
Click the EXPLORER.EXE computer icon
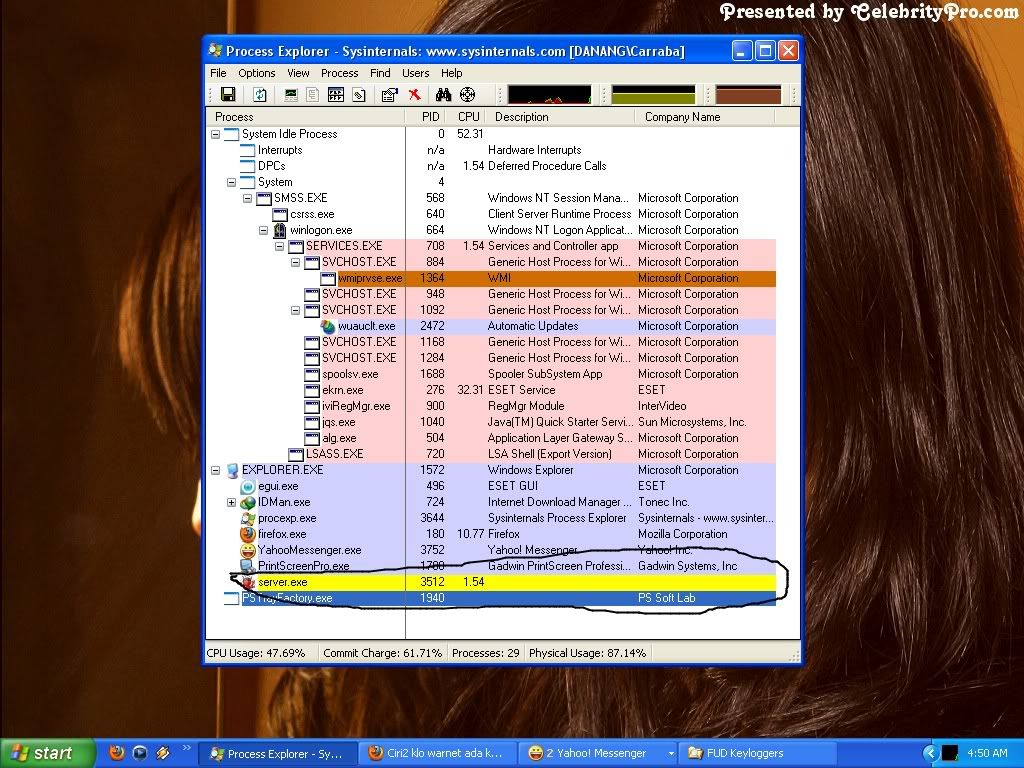click(232, 470)
